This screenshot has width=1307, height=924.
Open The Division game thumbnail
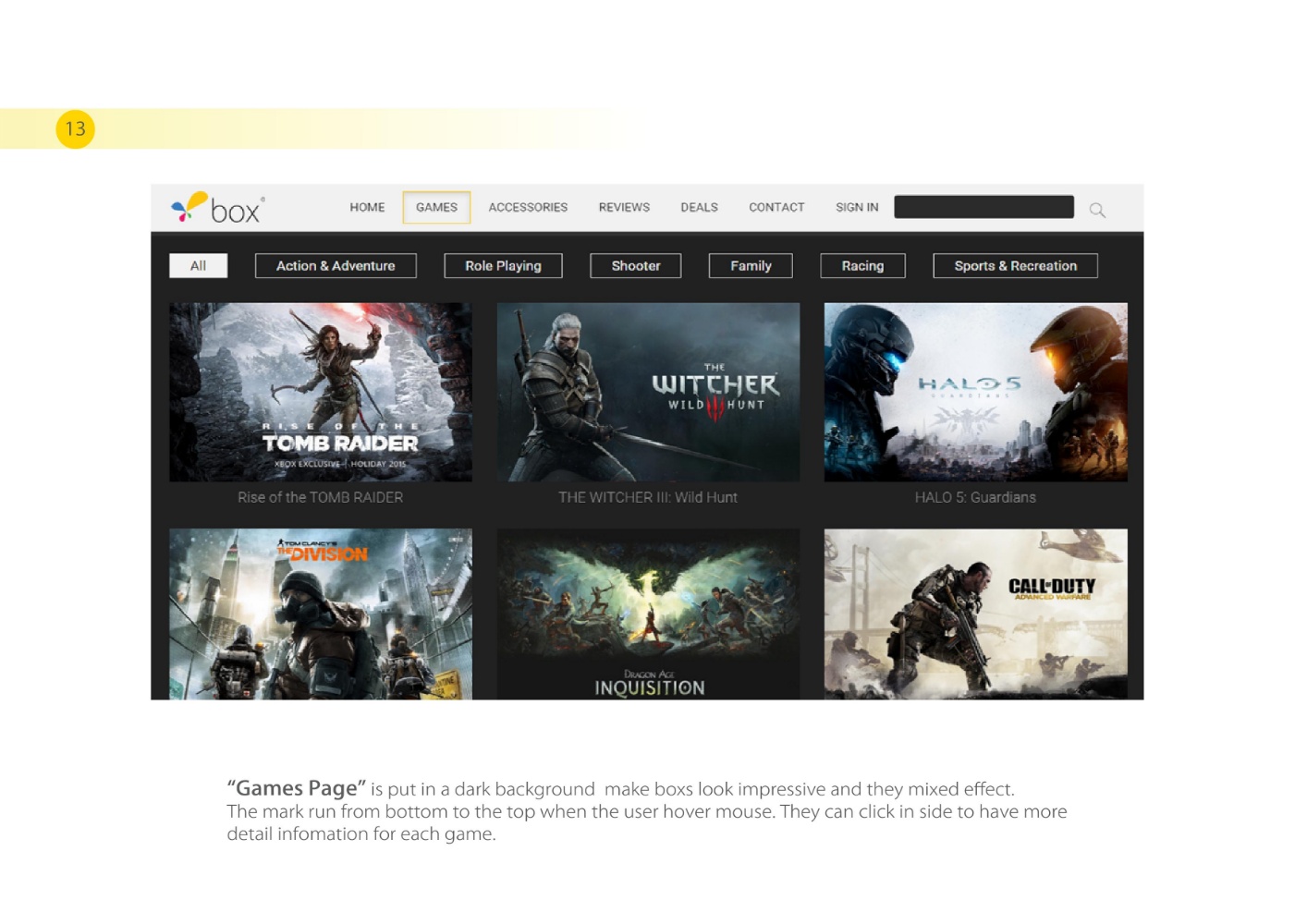pos(321,614)
